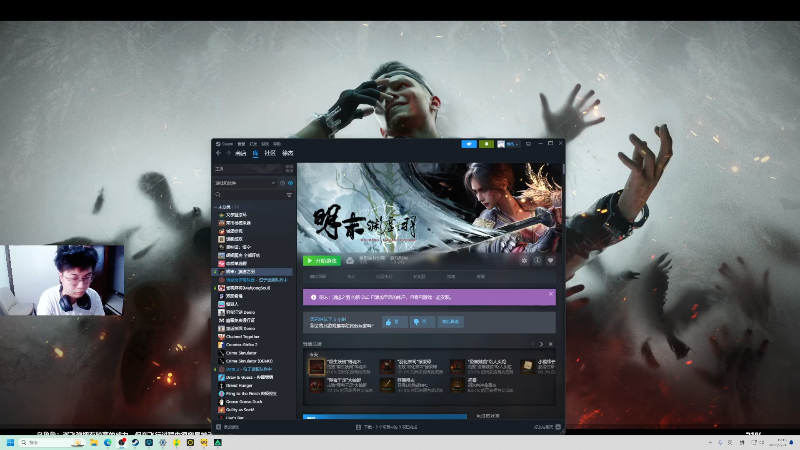Open the account name dropdown beside avatar

point(512,144)
